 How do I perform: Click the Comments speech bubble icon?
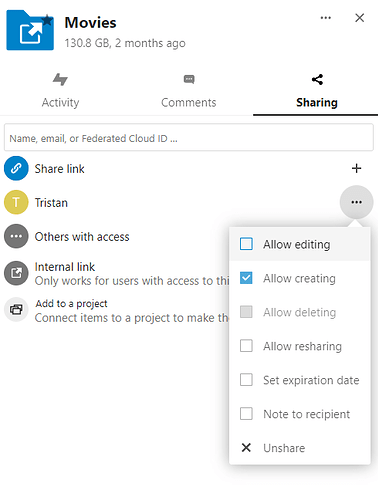pyautogui.click(x=189, y=79)
